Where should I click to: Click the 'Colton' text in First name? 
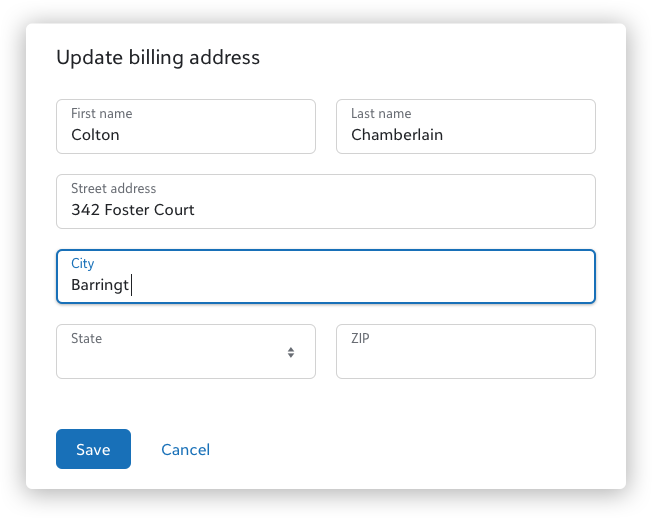[x=95, y=135]
